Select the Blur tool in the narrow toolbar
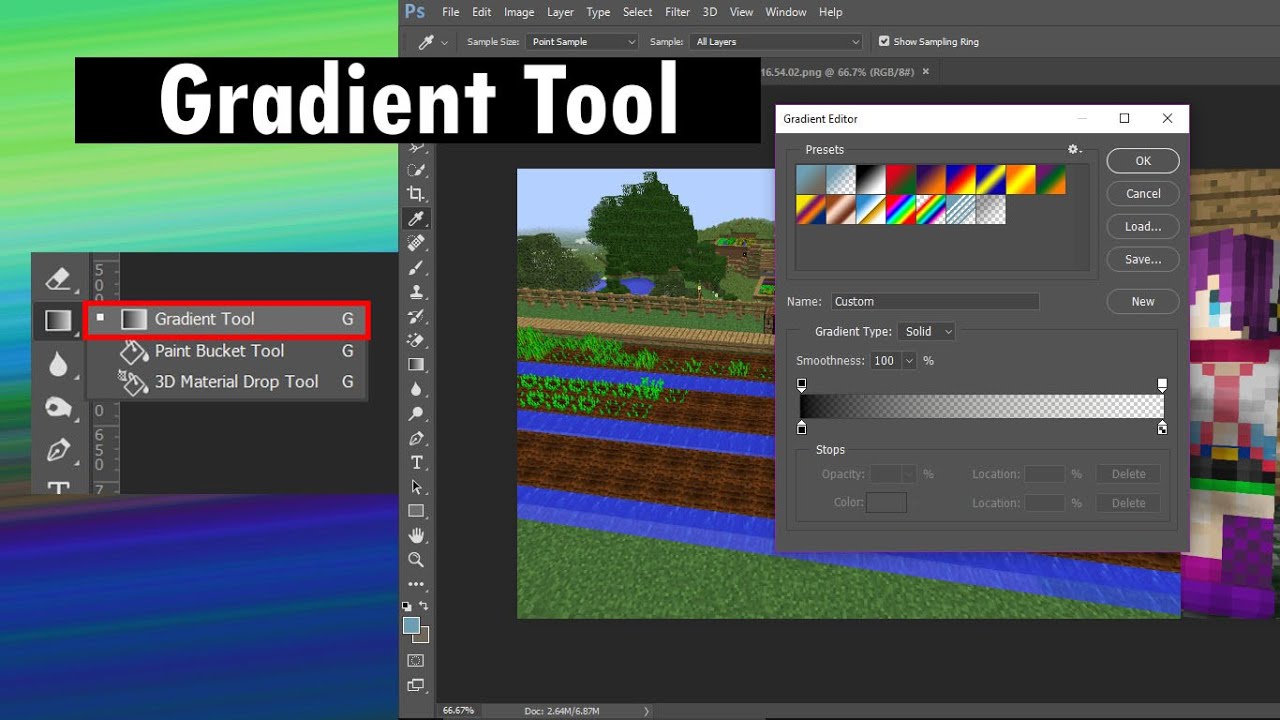 416,389
